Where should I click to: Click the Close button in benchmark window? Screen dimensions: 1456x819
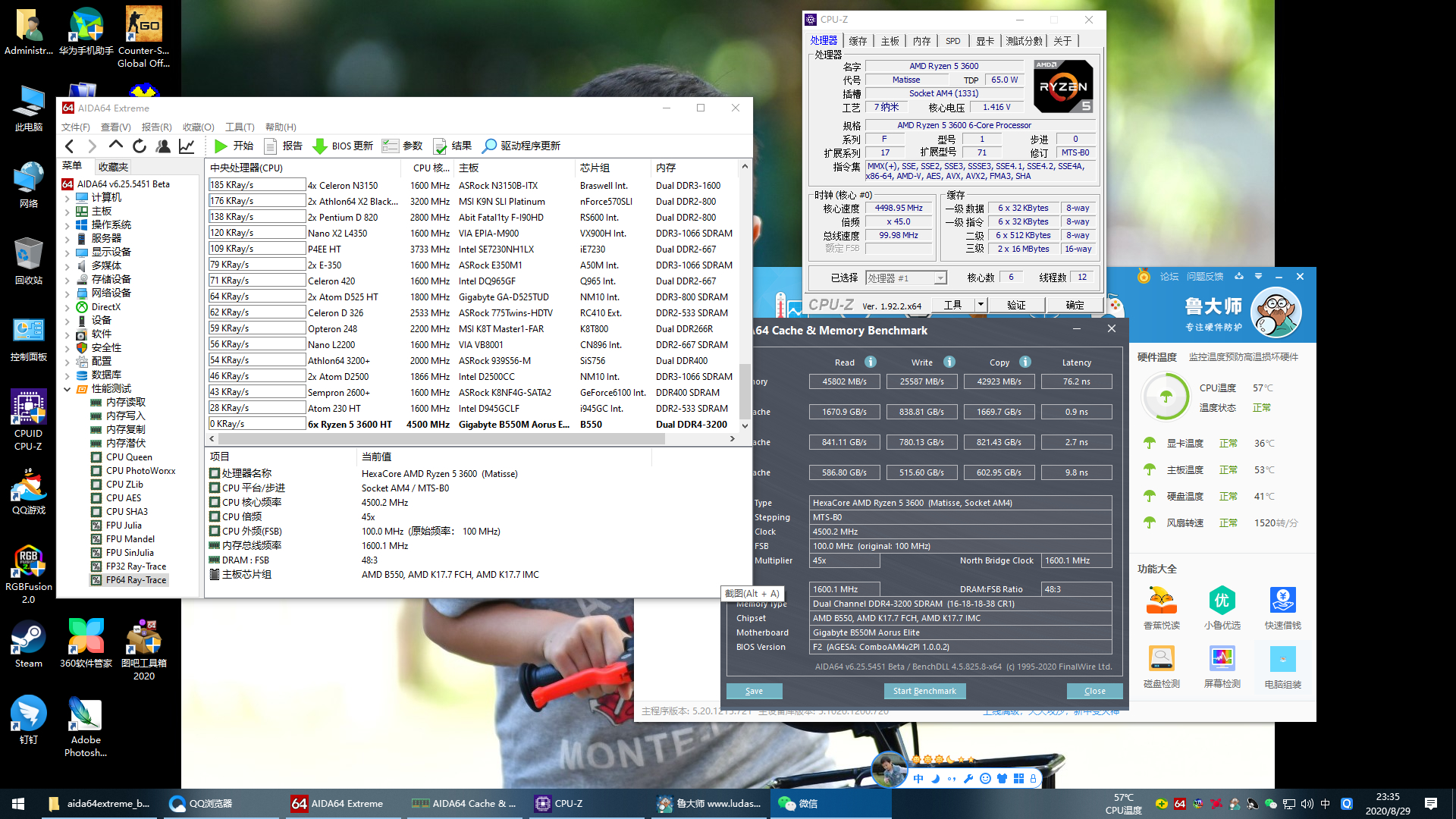(1094, 691)
